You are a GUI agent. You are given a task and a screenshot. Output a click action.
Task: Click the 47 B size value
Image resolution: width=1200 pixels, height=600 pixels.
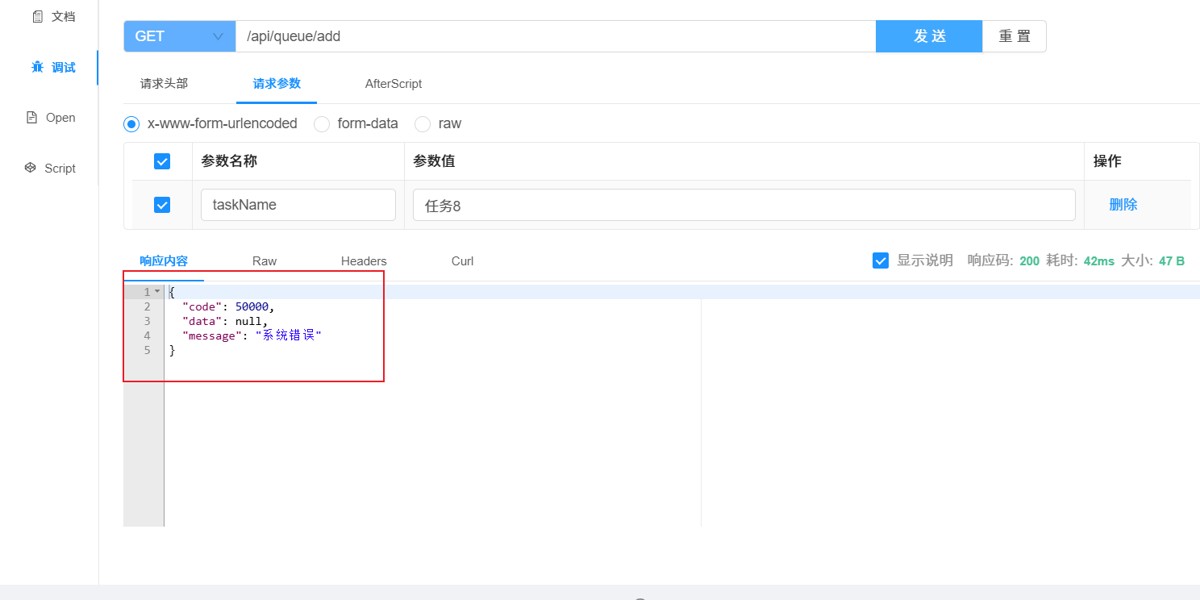1172,261
